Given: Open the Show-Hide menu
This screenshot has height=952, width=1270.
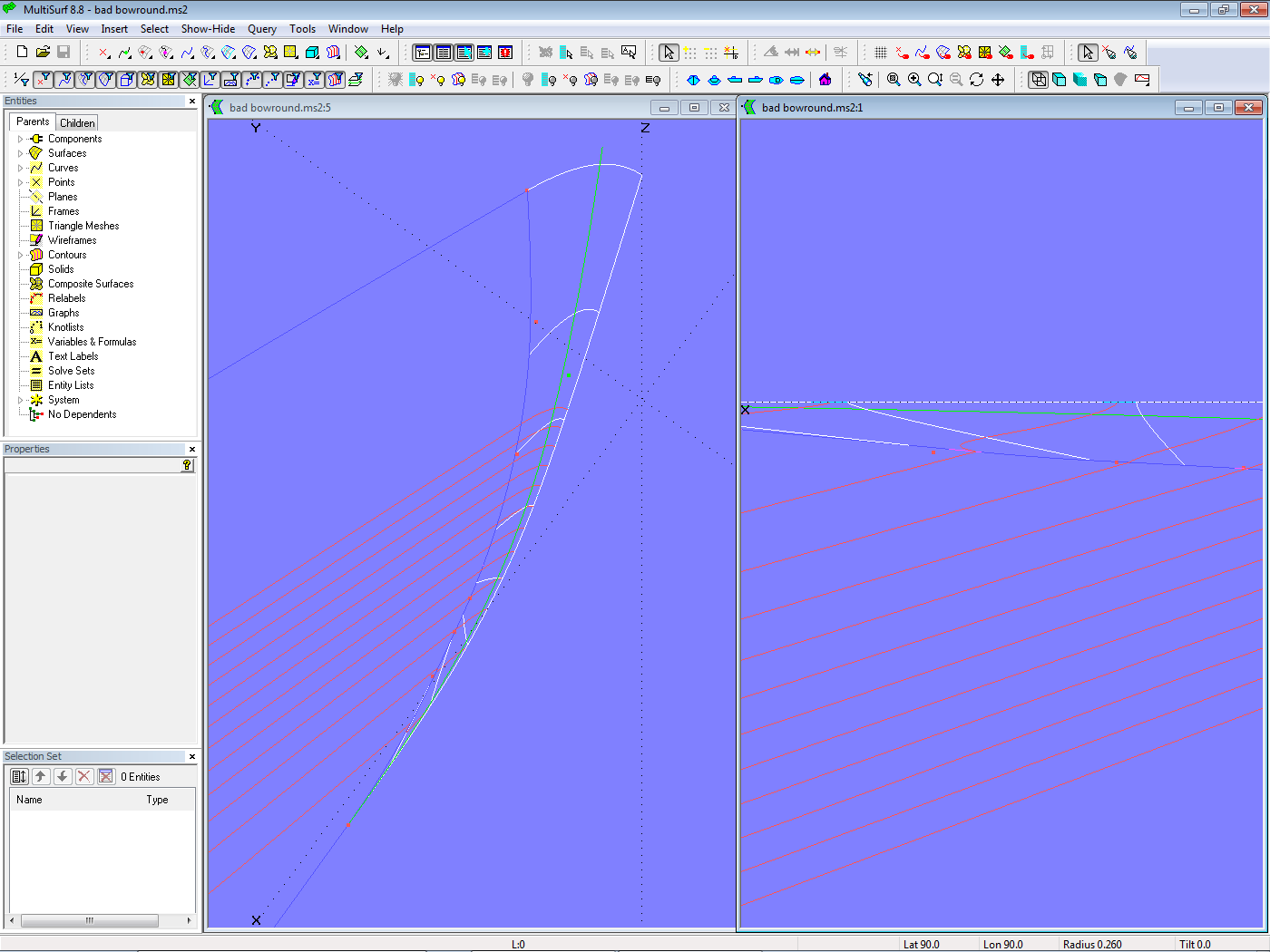Looking at the screenshot, I should coord(208,29).
